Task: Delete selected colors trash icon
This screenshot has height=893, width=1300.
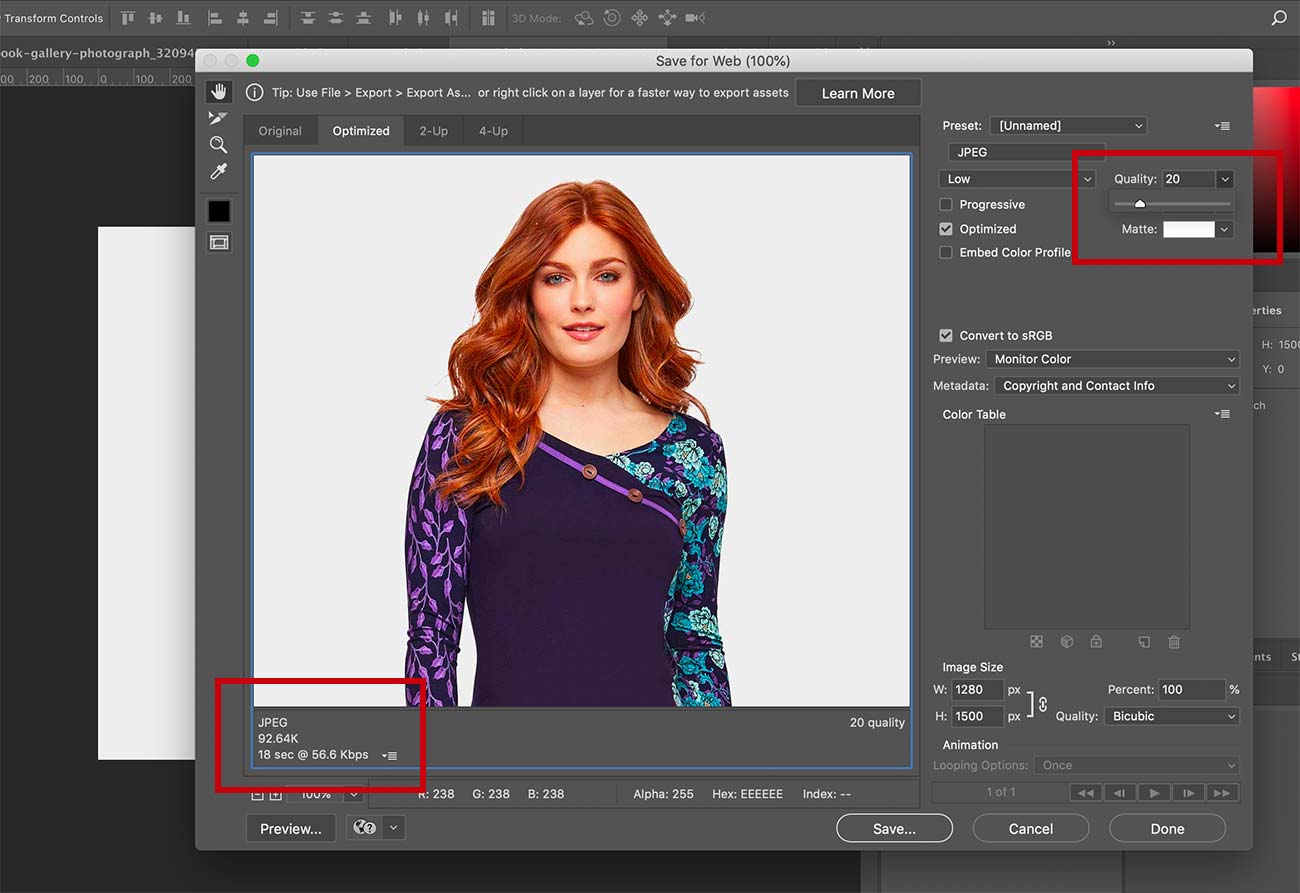Action: click(1175, 642)
